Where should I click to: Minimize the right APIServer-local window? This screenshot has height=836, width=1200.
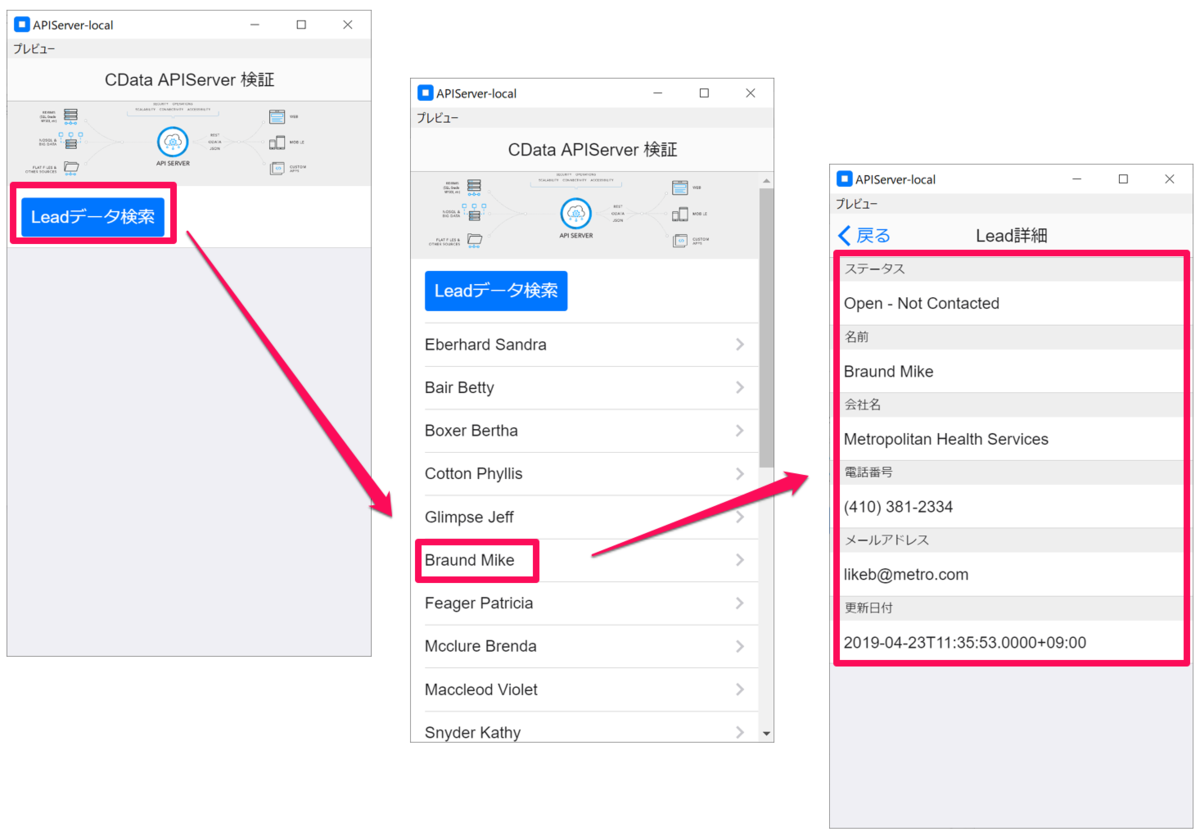[1077, 179]
